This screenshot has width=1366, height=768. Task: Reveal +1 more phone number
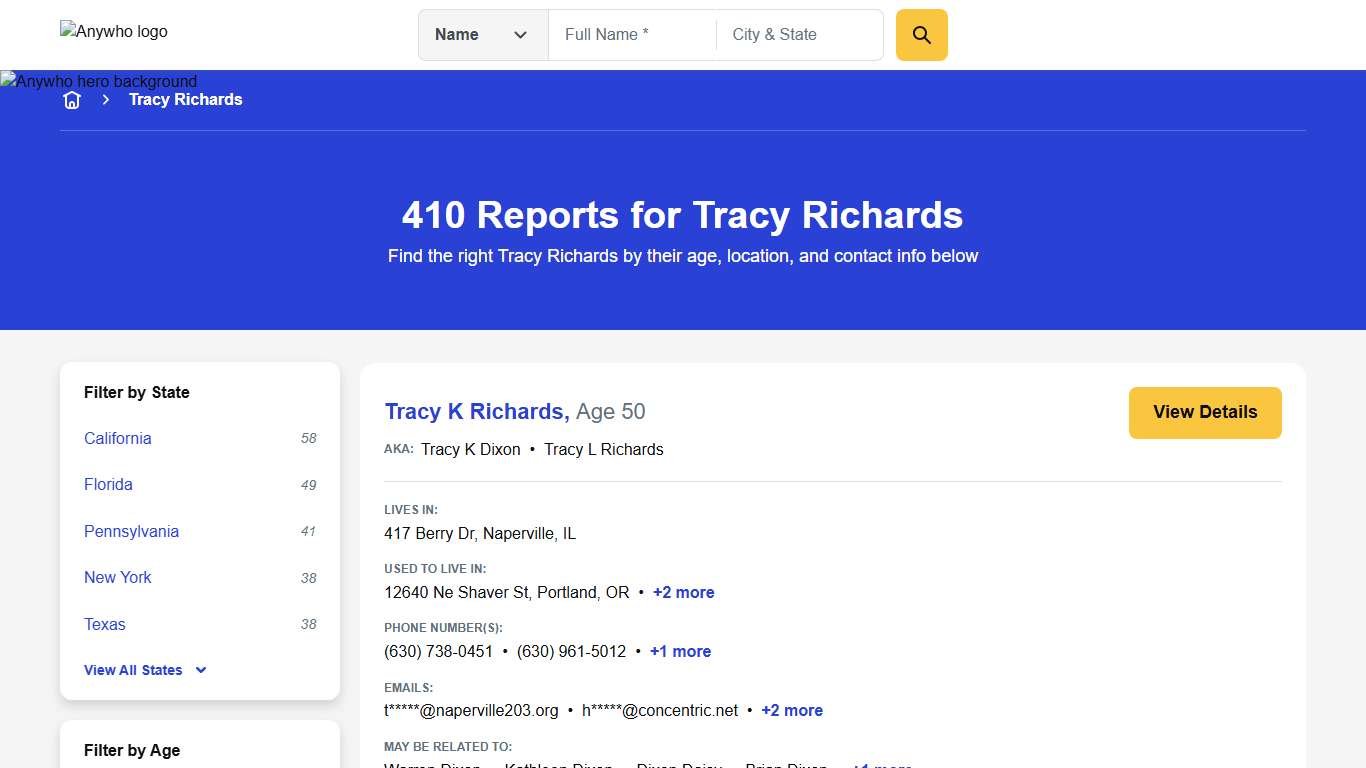pos(680,651)
